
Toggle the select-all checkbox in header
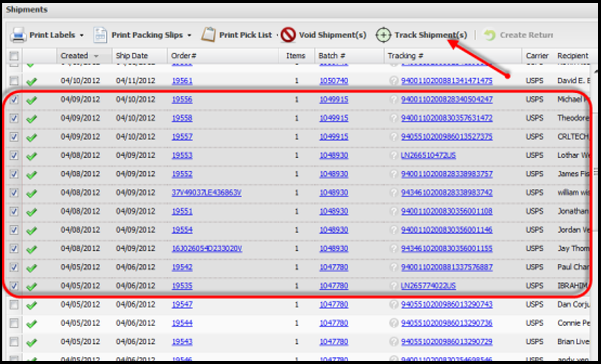click(x=14, y=56)
